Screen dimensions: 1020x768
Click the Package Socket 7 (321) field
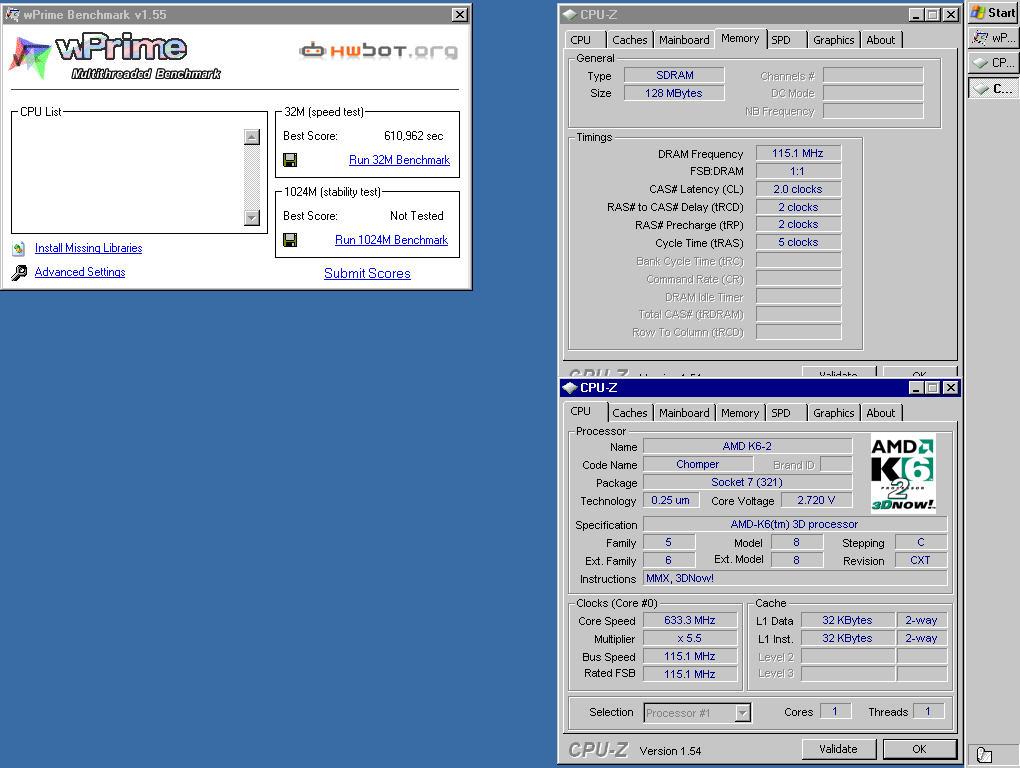(x=747, y=482)
